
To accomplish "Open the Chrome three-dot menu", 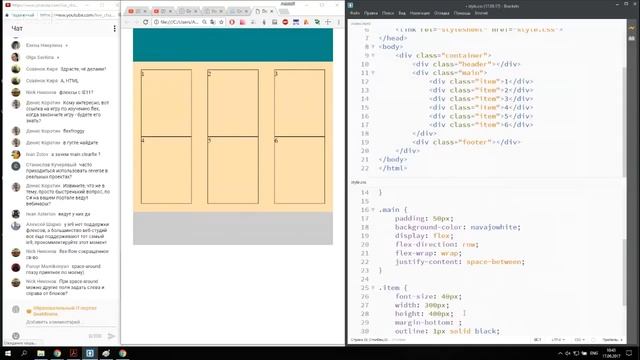I will [339, 22].
